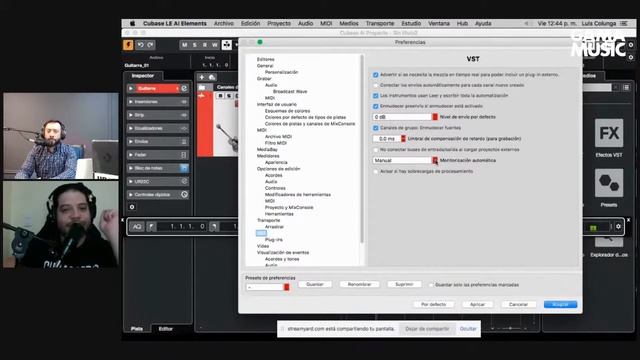Toggle the global mute M button
This screenshot has width=640, height=360.
tap(184, 45)
